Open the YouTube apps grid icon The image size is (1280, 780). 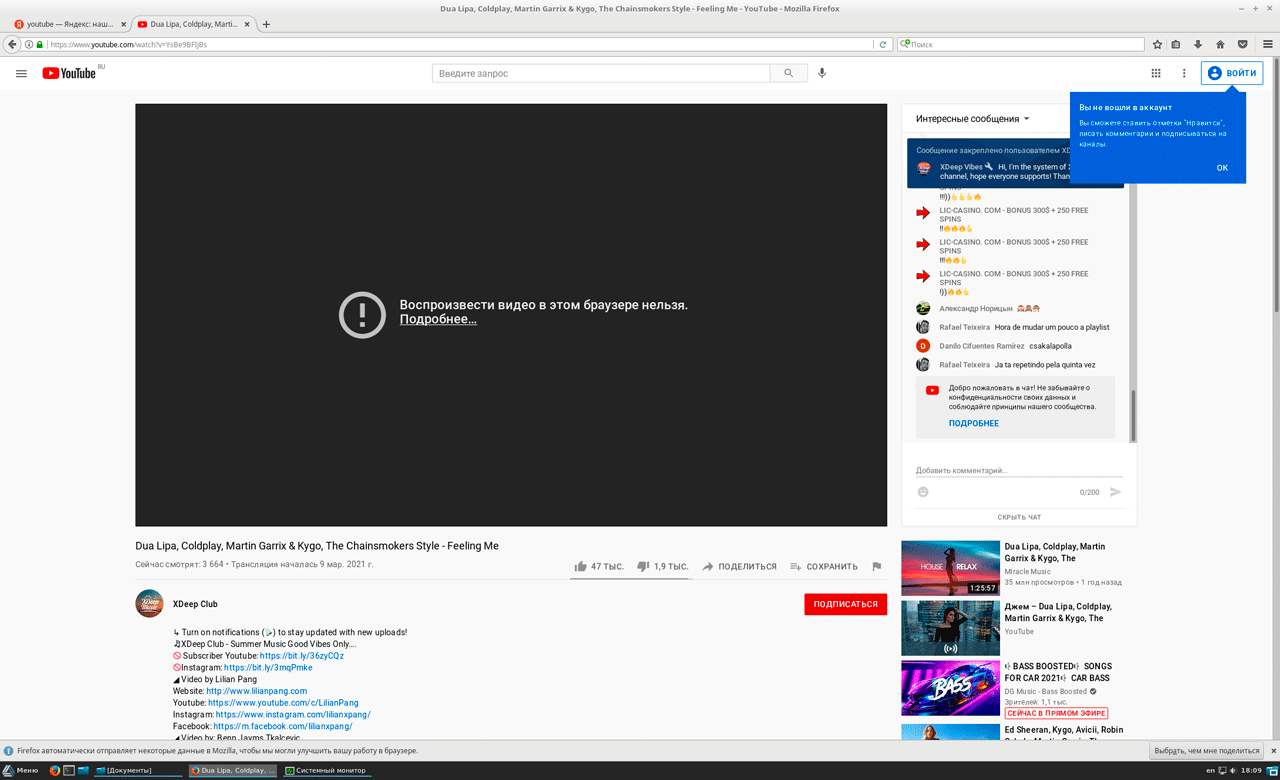[x=1156, y=73]
